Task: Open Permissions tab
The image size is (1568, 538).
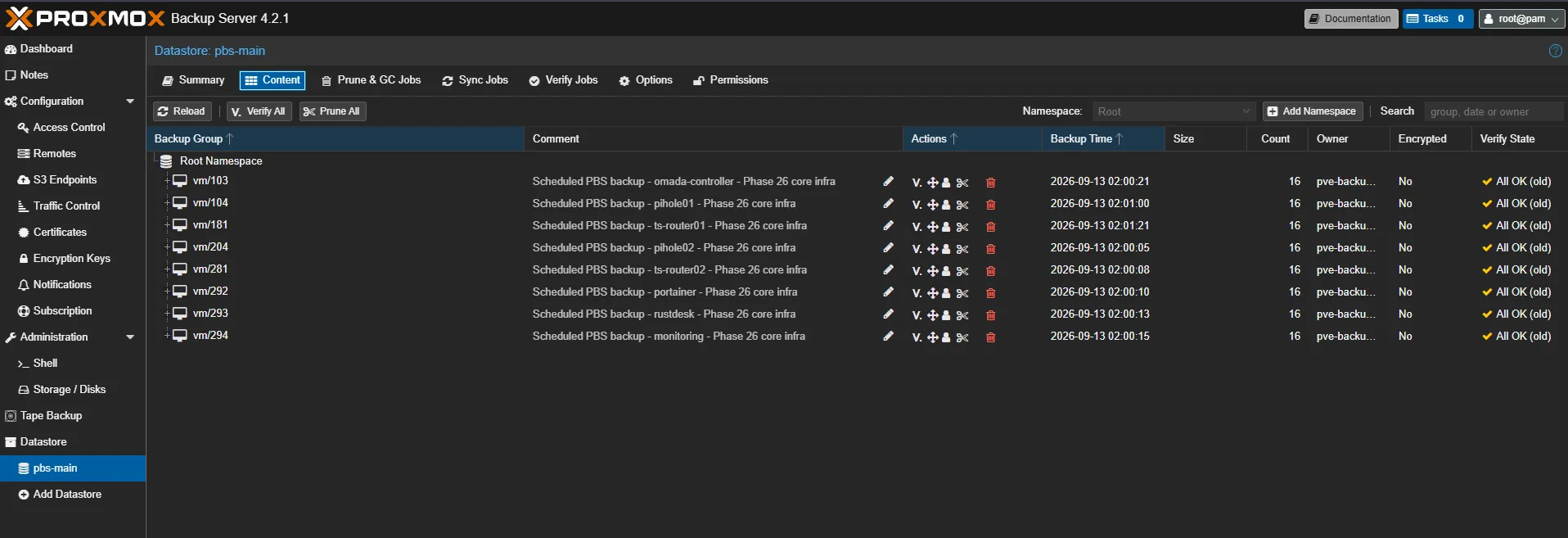Action: coord(730,80)
